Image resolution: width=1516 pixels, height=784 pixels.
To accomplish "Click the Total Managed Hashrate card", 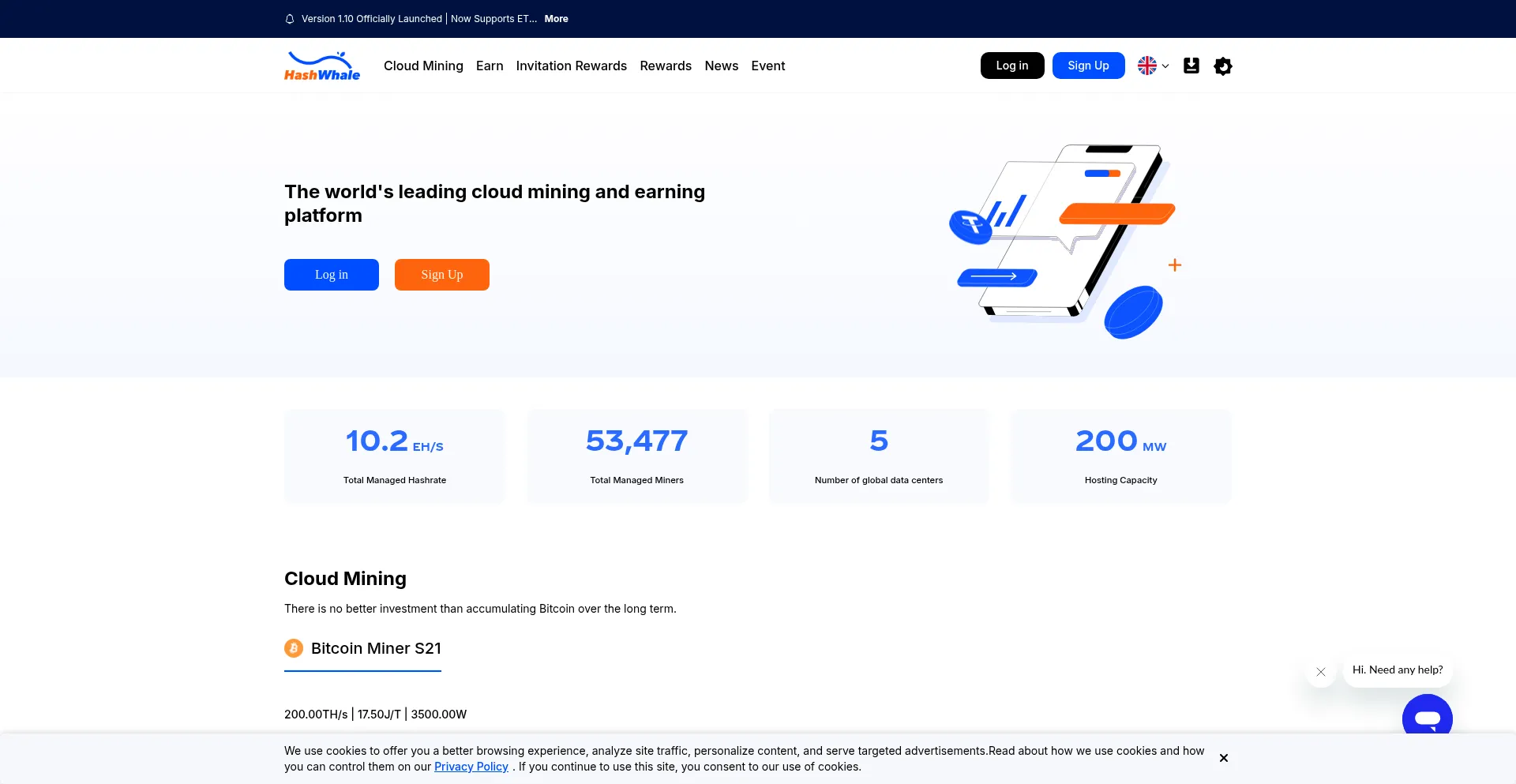I will click(x=395, y=456).
